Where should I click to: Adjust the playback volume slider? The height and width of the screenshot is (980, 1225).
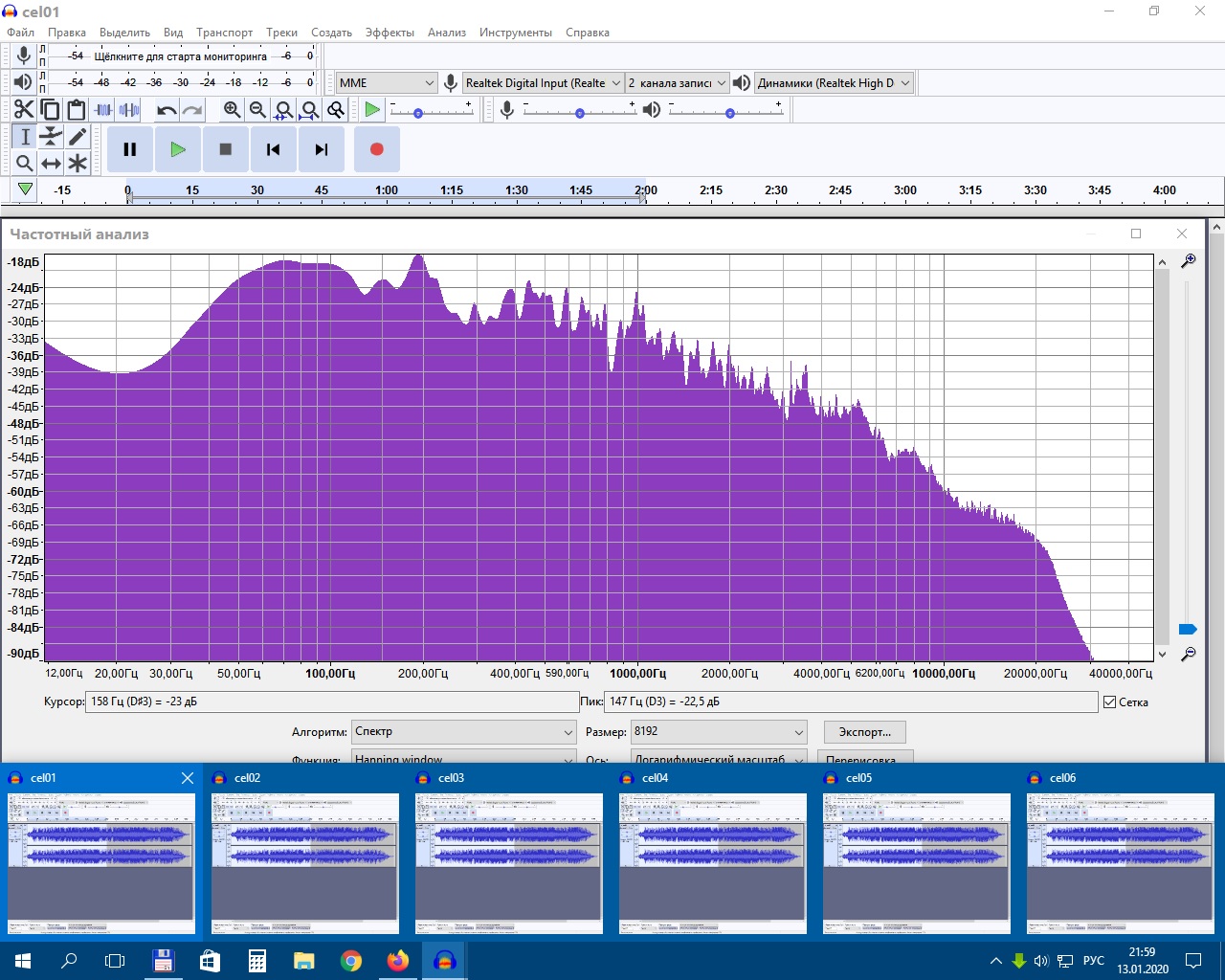[x=729, y=113]
